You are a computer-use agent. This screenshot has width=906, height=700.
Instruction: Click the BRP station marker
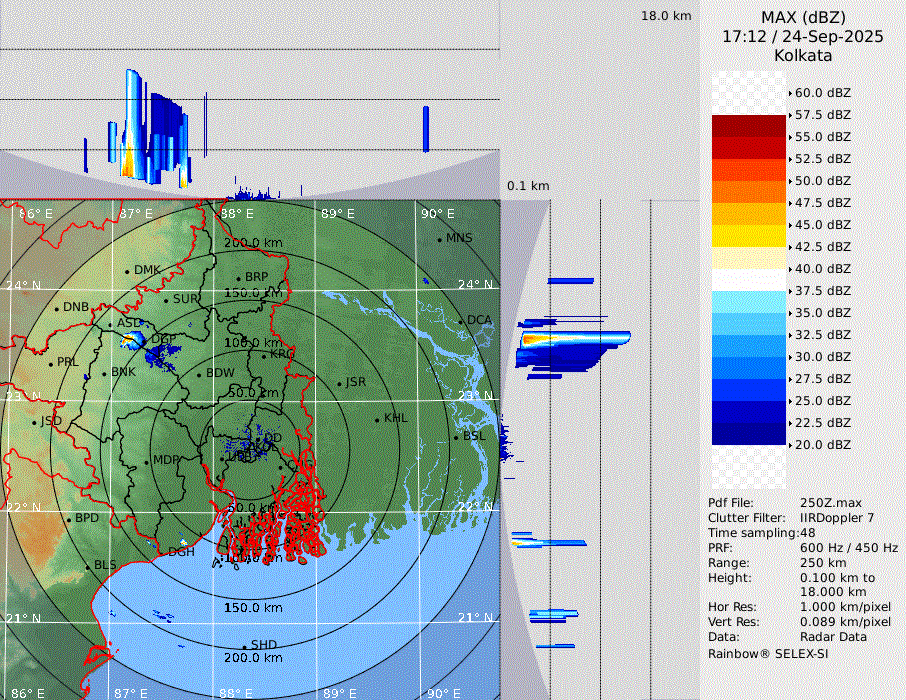click(x=238, y=278)
